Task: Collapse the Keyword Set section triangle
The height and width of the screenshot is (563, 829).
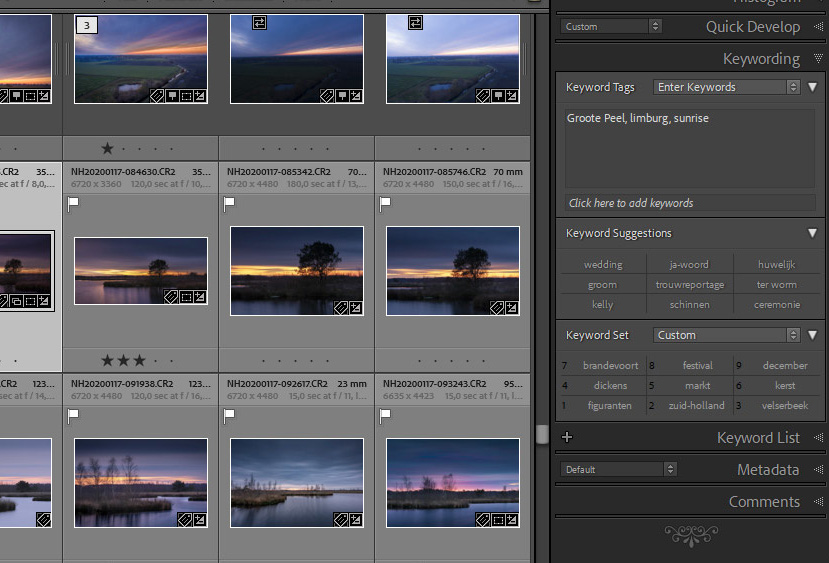Action: point(813,335)
